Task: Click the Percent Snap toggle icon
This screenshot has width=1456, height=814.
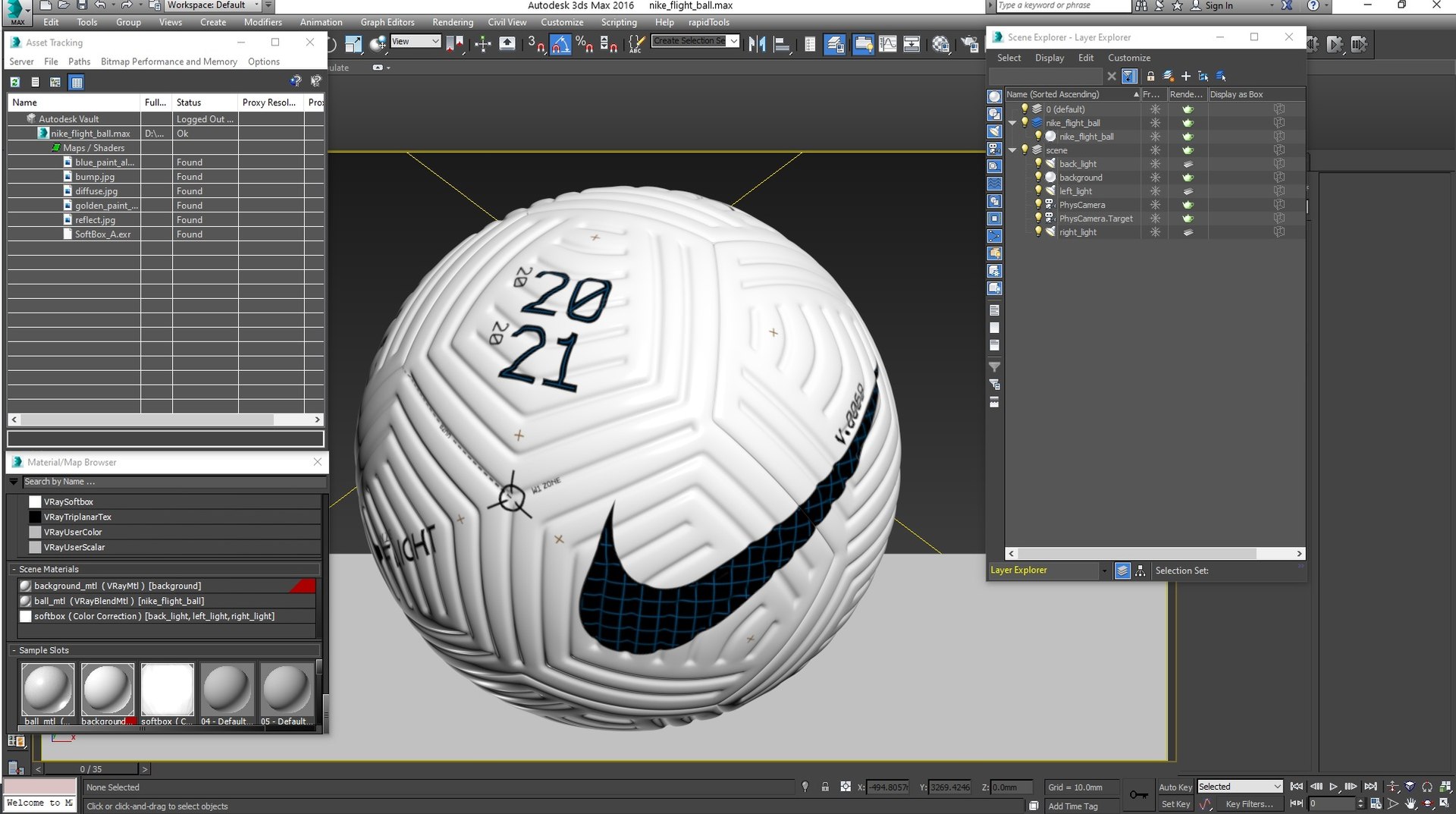Action: pos(584,45)
